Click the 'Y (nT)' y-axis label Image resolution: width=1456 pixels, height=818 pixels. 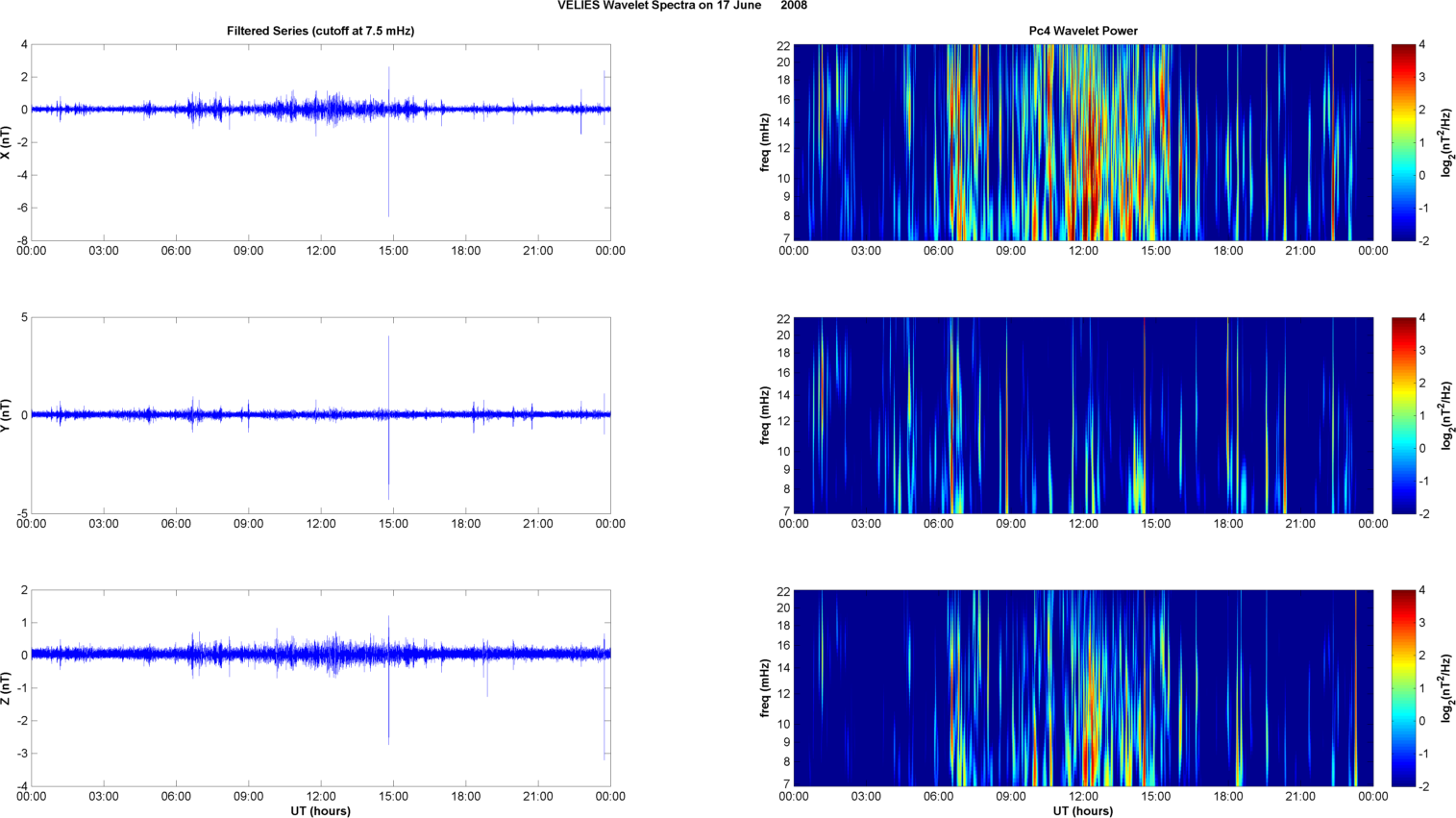[7, 415]
